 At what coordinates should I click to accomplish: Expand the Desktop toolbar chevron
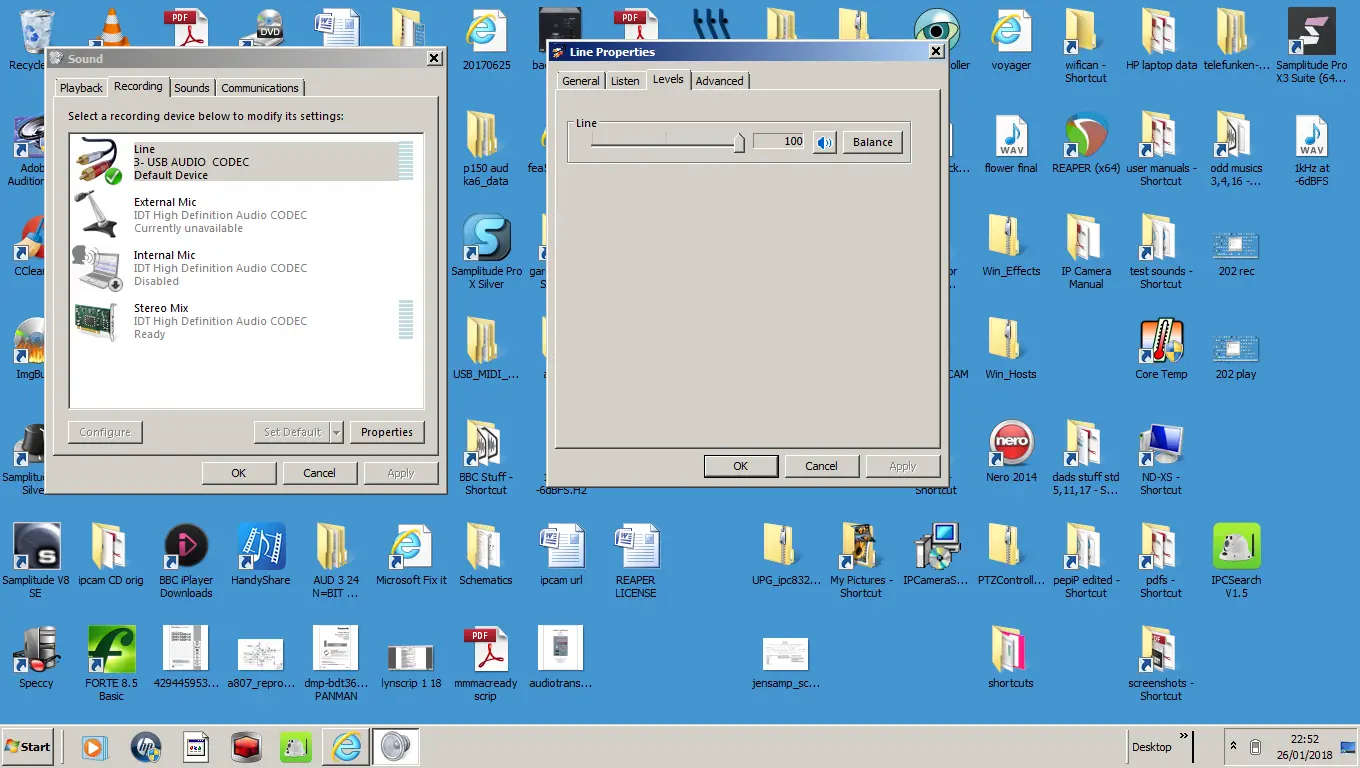click(1184, 737)
